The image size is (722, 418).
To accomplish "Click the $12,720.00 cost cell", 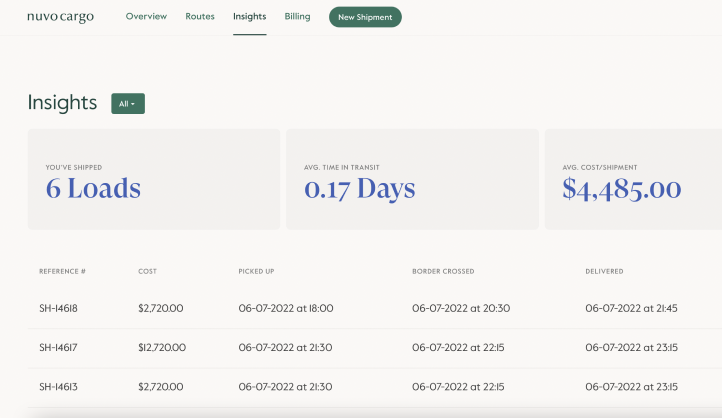I will (162, 348).
